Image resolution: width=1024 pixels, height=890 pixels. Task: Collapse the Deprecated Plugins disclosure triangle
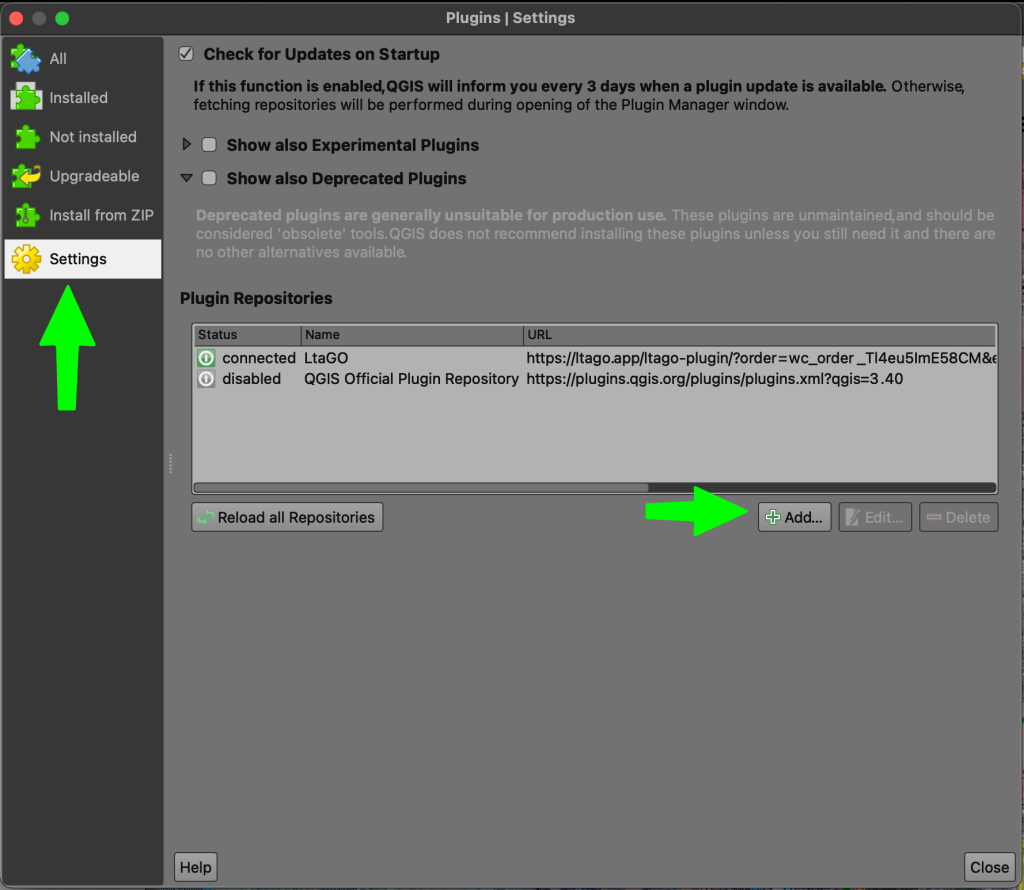(187, 178)
